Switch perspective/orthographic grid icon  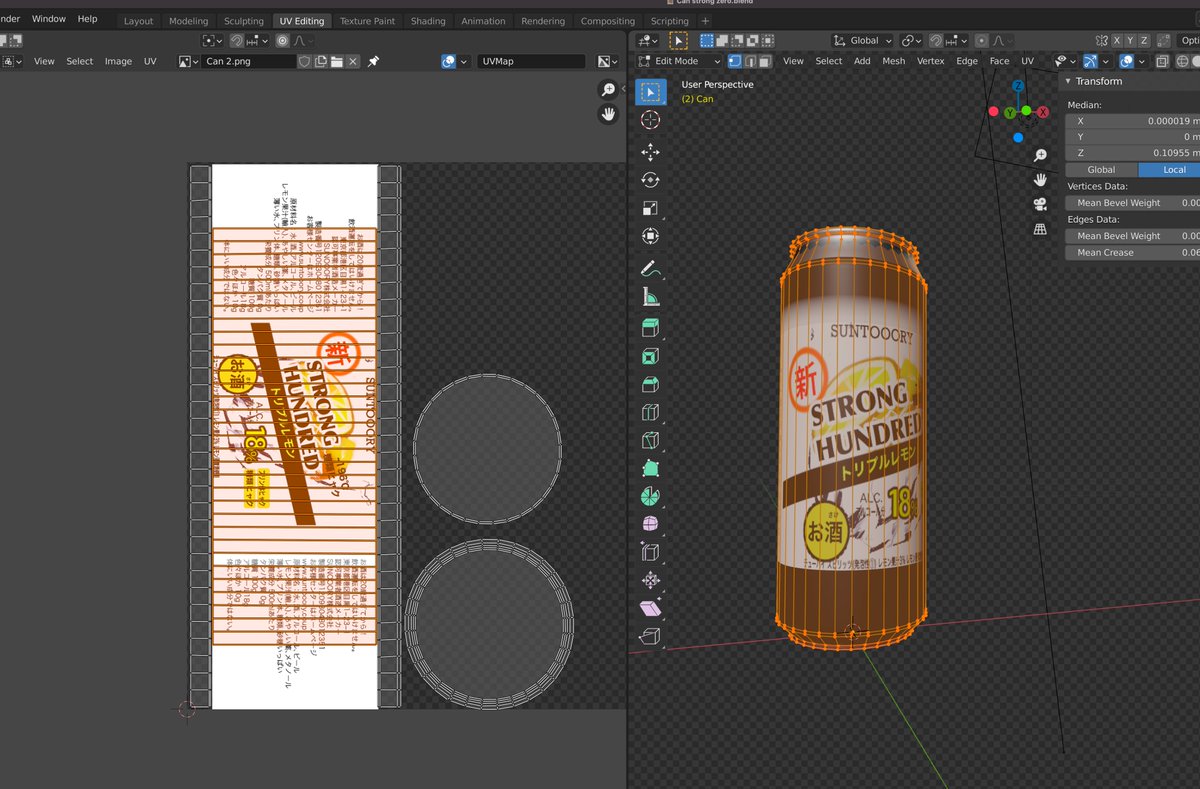[x=1040, y=228]
